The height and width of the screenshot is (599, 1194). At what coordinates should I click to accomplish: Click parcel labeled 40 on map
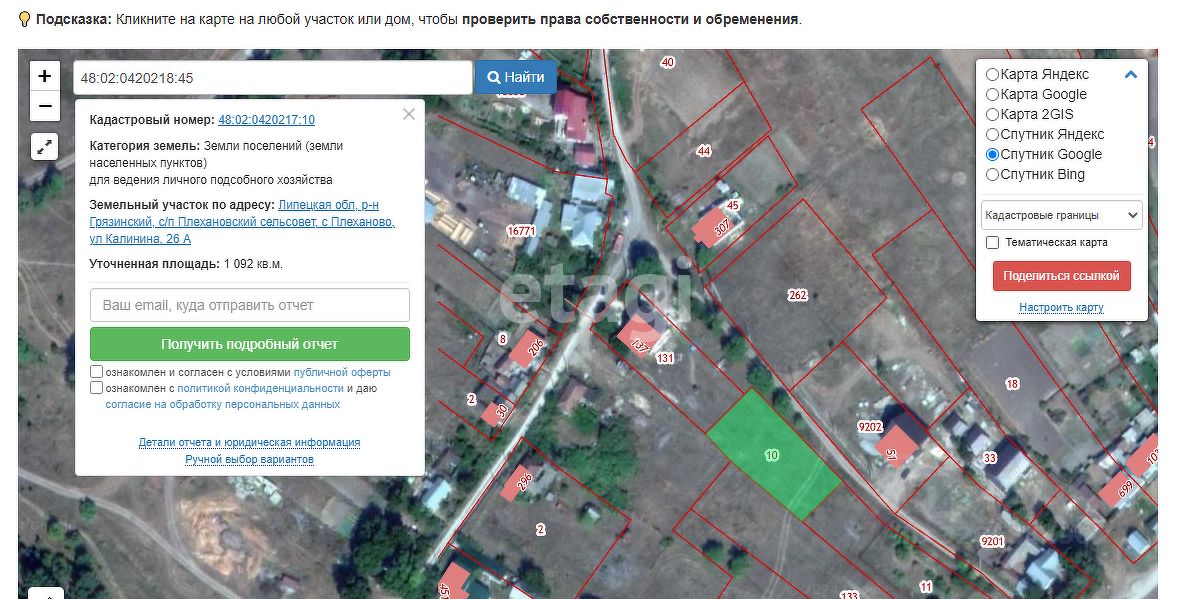pos(668,62)
